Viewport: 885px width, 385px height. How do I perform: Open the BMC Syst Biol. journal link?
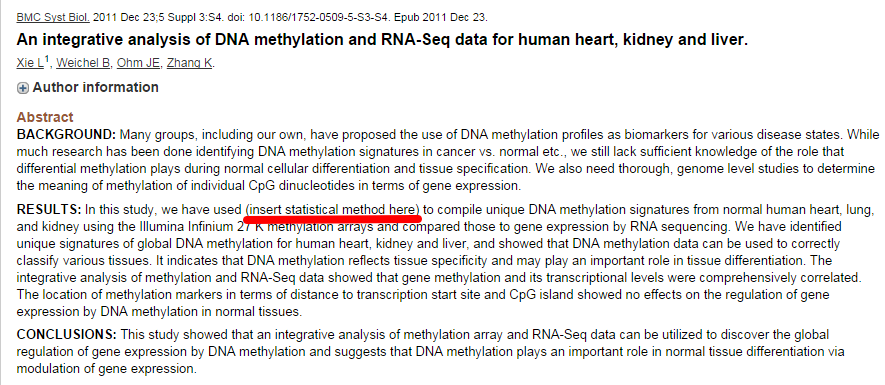[53, 17]
